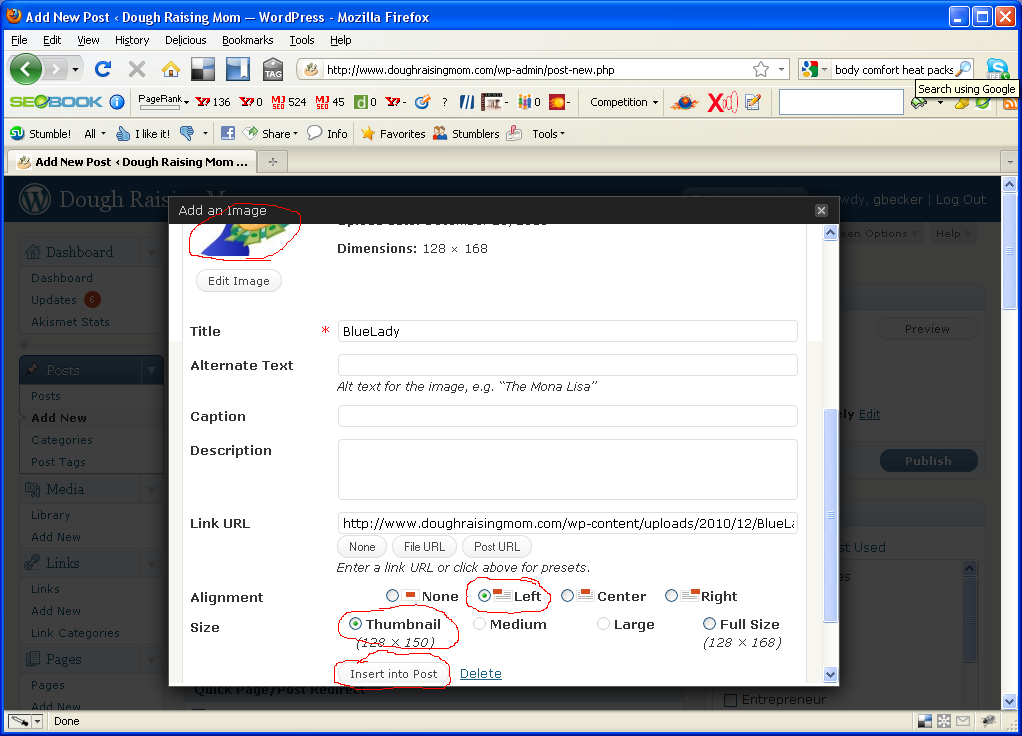The width and height of the screenshot is (1022, 736).
Task: Click the search magnifier icon
Action: pyautogui.click(x=963, y=68)
